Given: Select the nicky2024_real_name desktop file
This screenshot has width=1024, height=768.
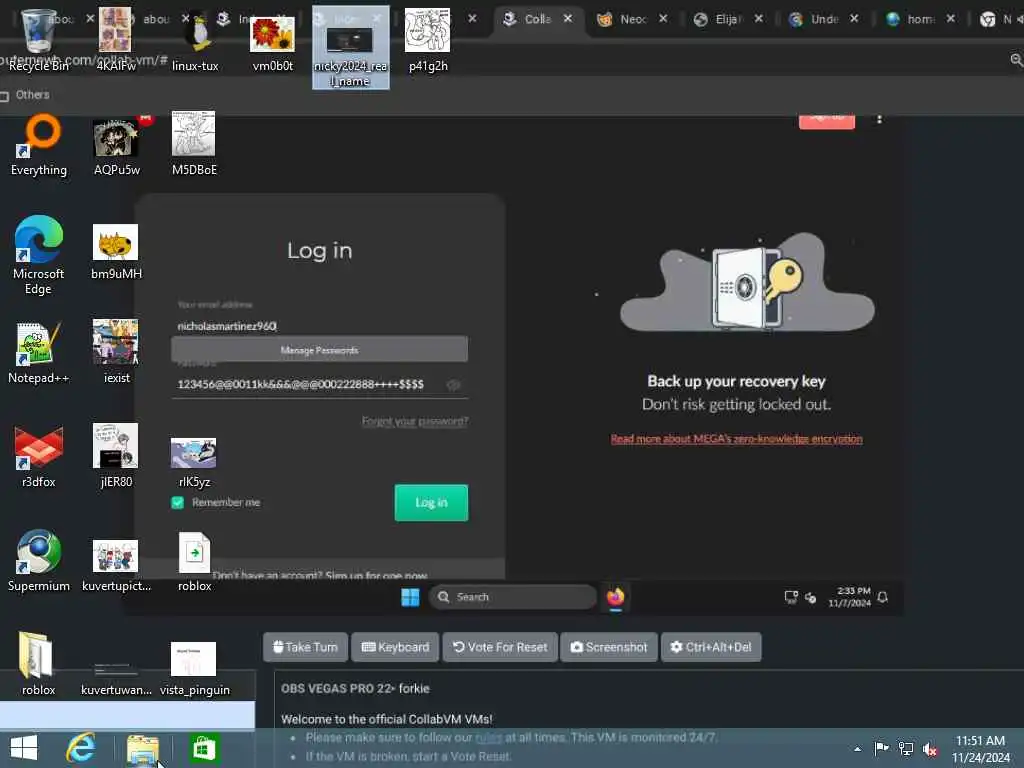Looking at the screenshot, I should (351, 47).
